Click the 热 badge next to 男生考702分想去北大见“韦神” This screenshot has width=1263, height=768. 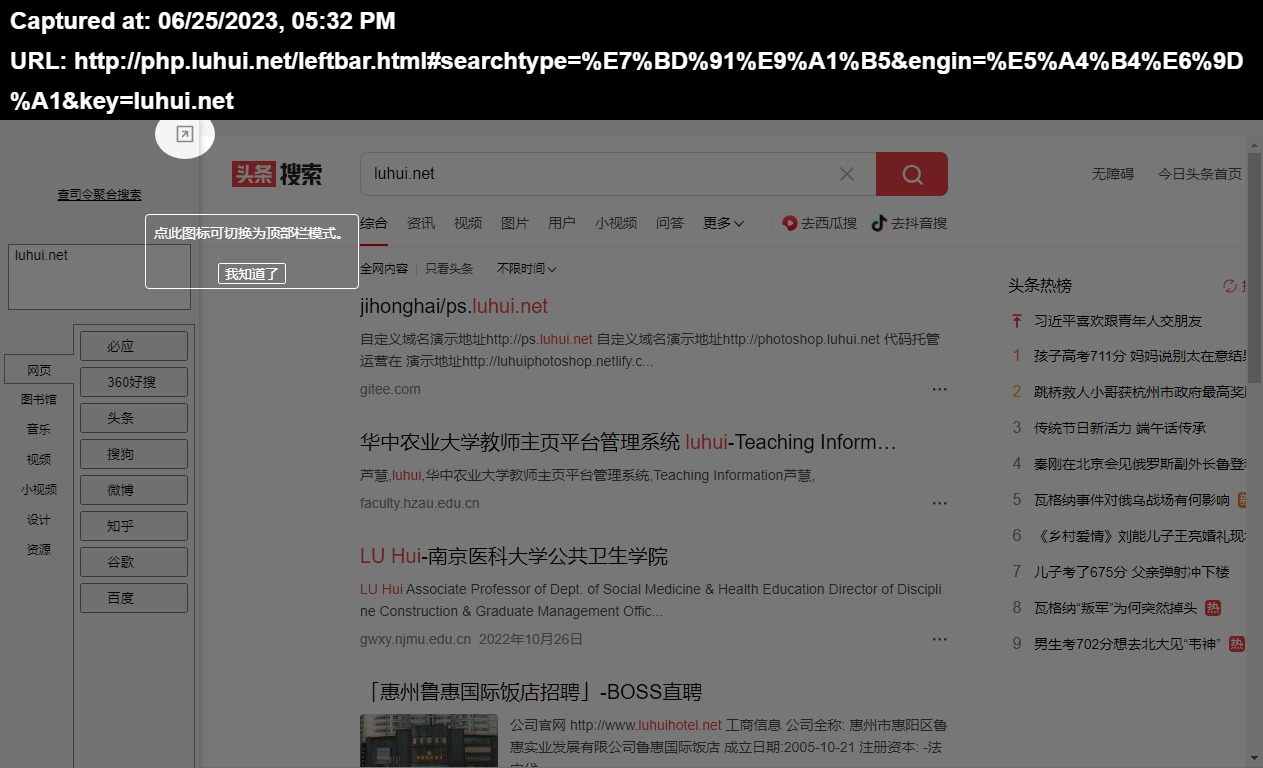(1236, 644)
